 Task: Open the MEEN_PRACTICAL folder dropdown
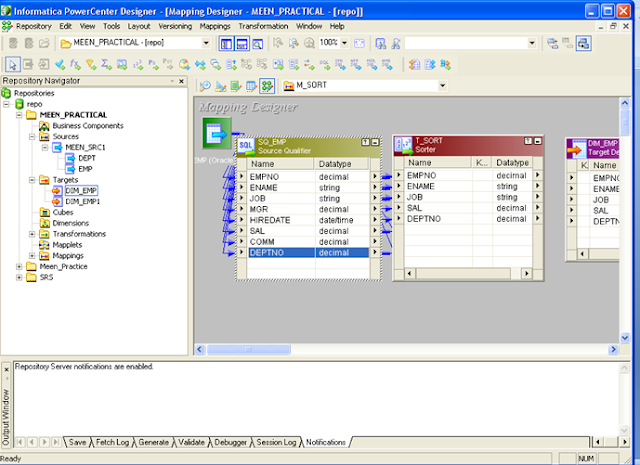tap(206, 42)
